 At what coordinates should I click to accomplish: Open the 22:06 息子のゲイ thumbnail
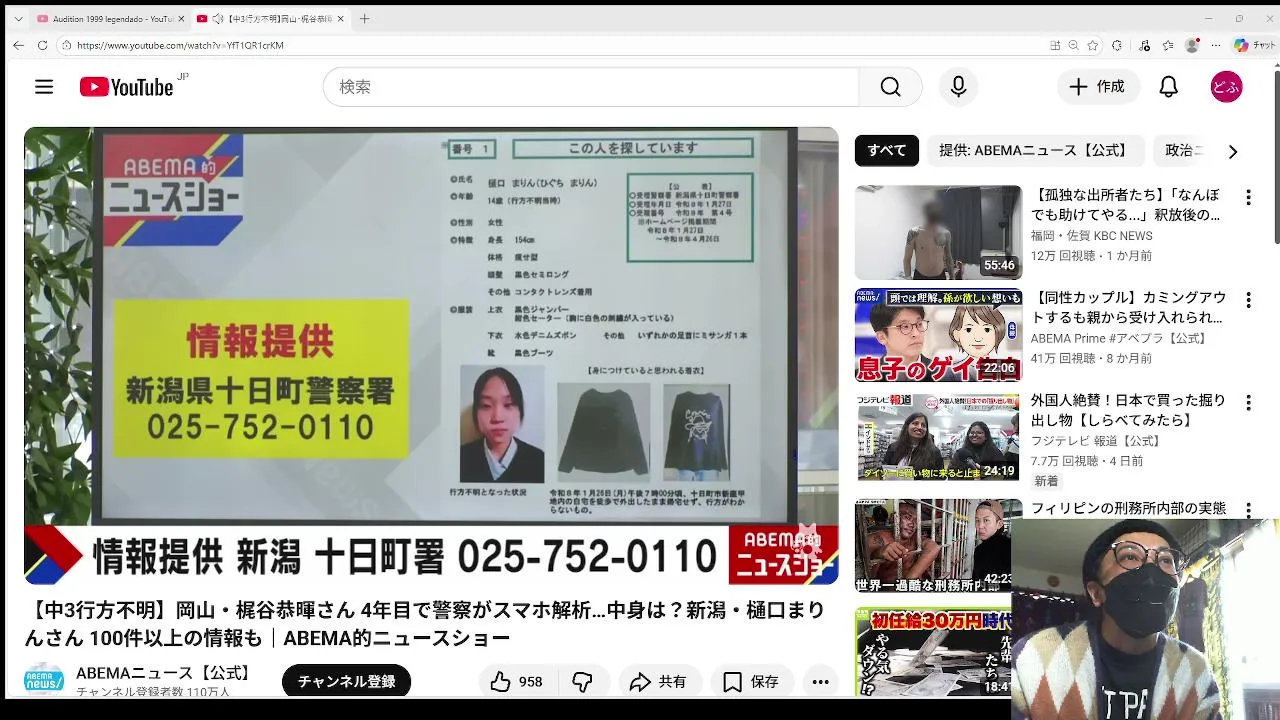938,335
